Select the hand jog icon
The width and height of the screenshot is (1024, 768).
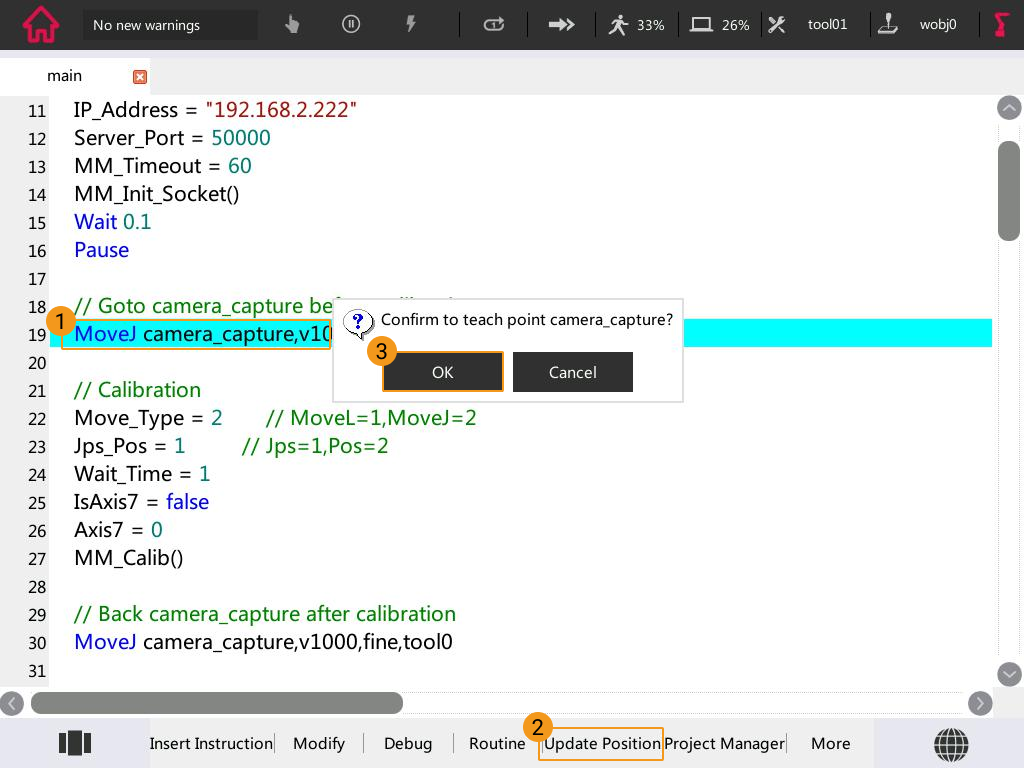290,24
